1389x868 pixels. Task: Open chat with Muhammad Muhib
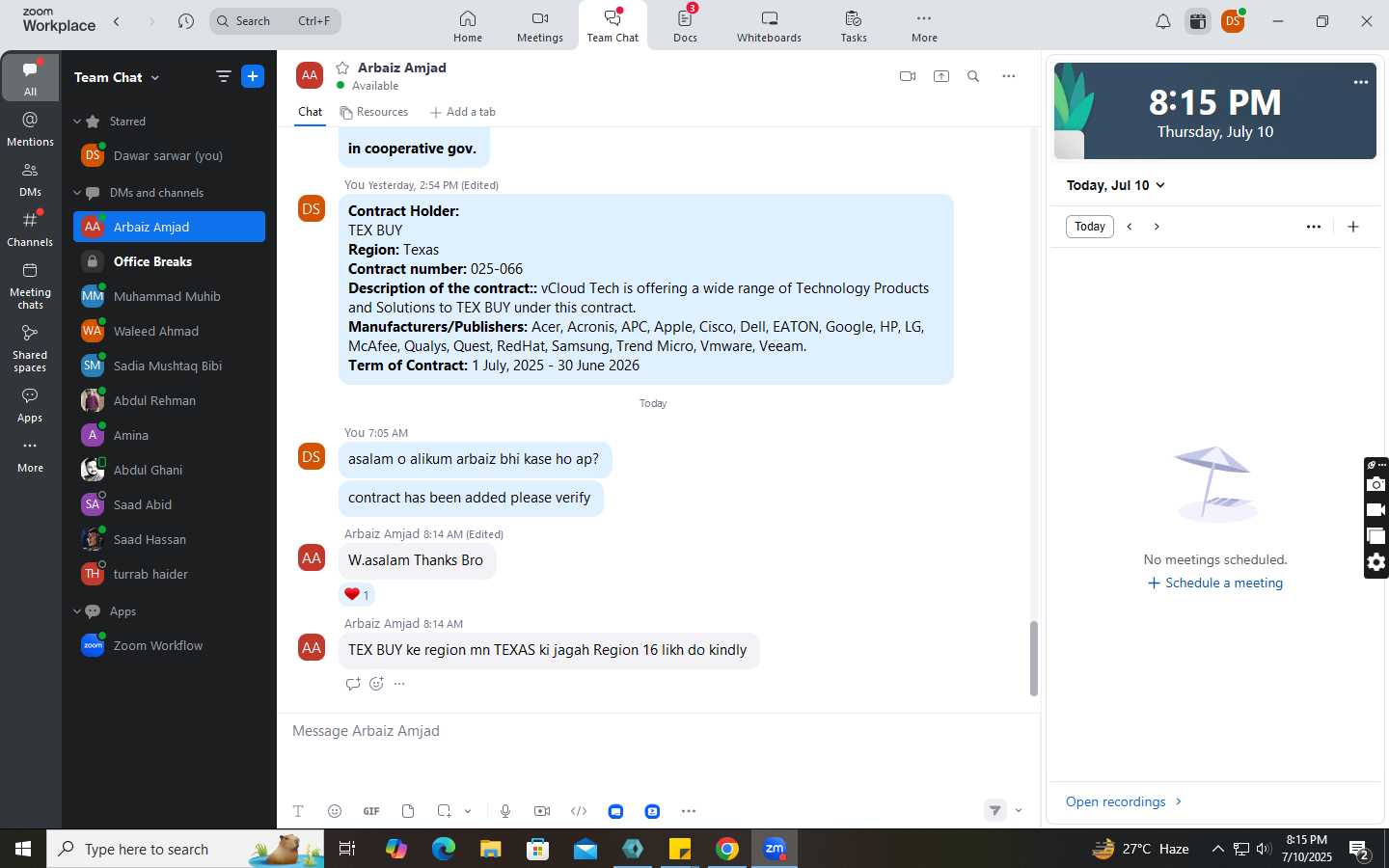(x=169, y=296)
